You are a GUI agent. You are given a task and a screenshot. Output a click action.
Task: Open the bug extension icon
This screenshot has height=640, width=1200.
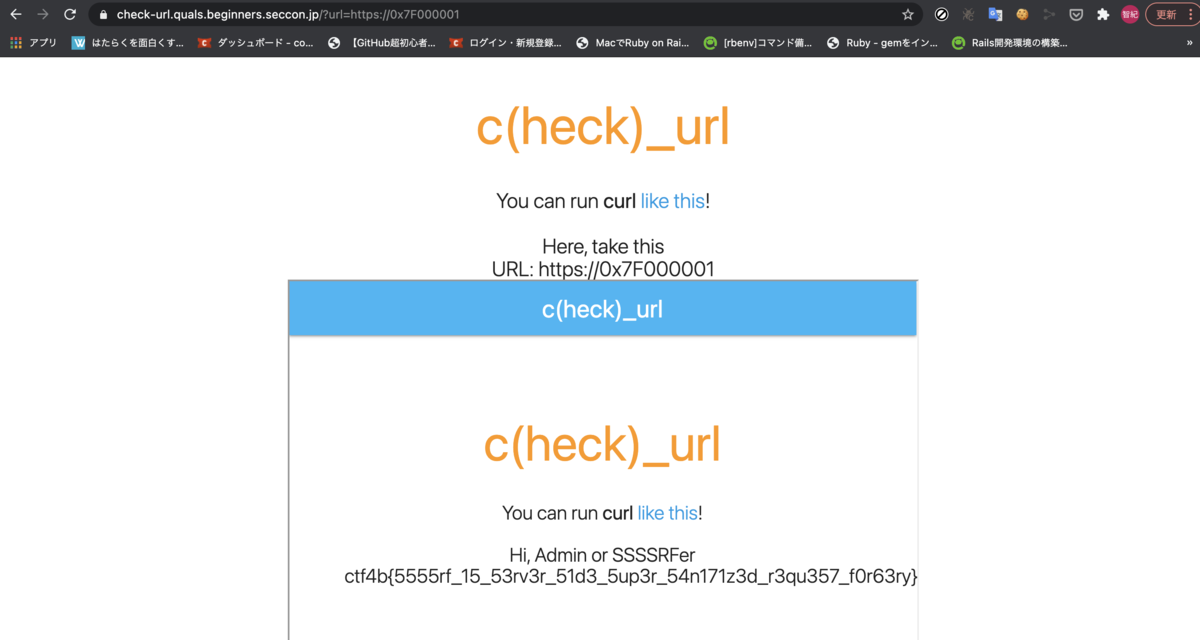click(x=969, y=15)
